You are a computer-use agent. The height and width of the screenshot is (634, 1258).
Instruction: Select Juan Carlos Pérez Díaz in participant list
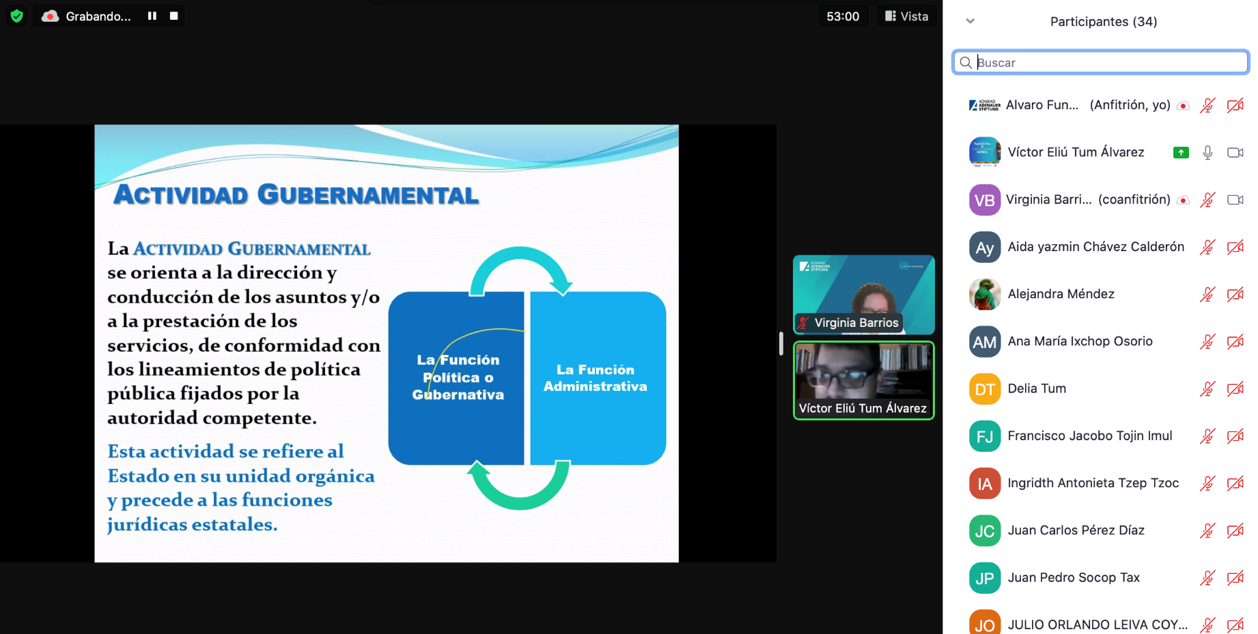click(x=1075, y=530)
